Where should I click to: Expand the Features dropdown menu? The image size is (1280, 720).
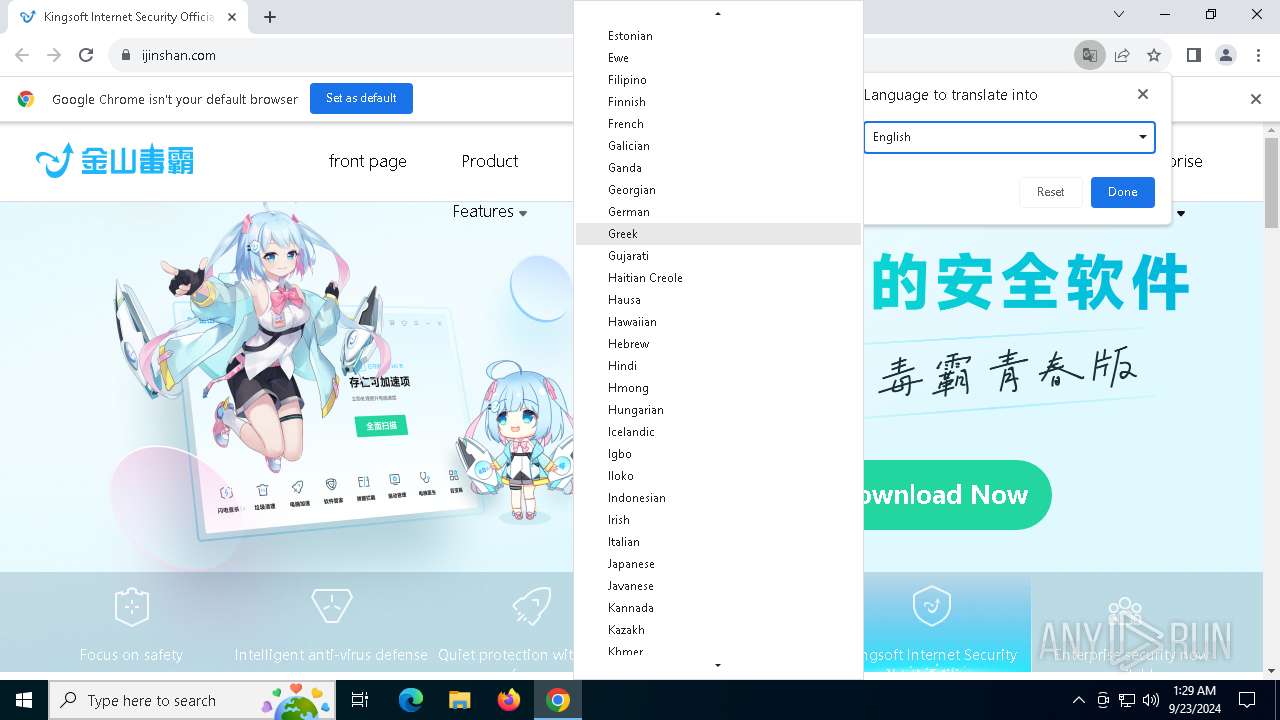point(490,212)
